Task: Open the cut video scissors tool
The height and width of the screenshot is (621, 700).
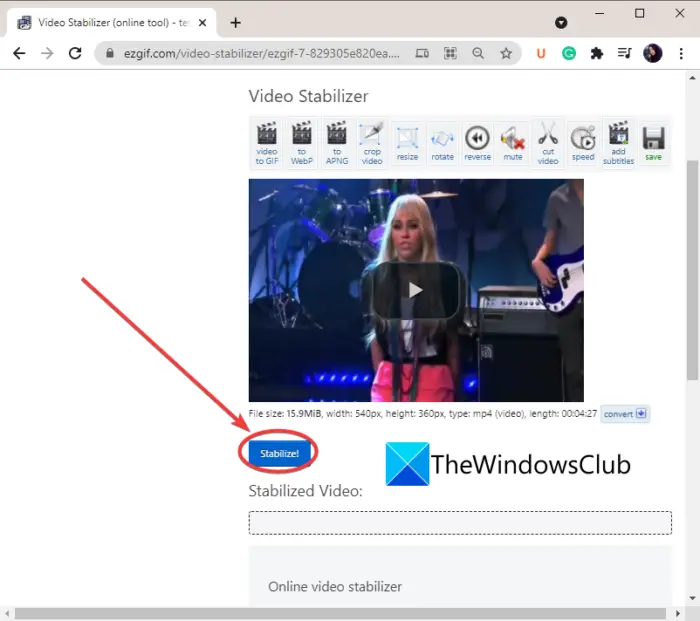Action: coord(548,143)
